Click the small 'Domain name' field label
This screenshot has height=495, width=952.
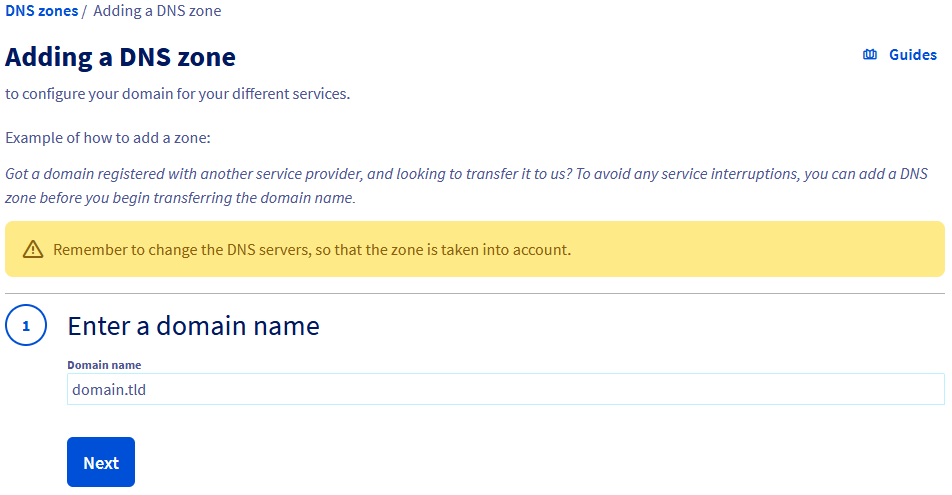click(104, 365)
